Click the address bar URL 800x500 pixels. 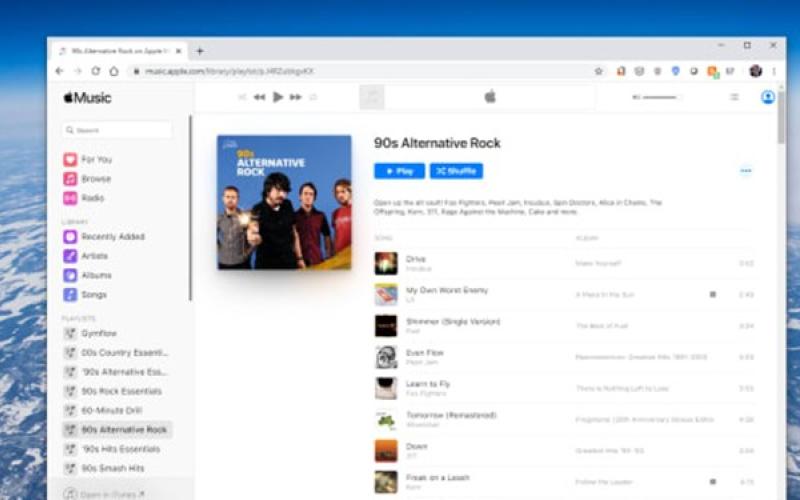click(x=230, y=71)
